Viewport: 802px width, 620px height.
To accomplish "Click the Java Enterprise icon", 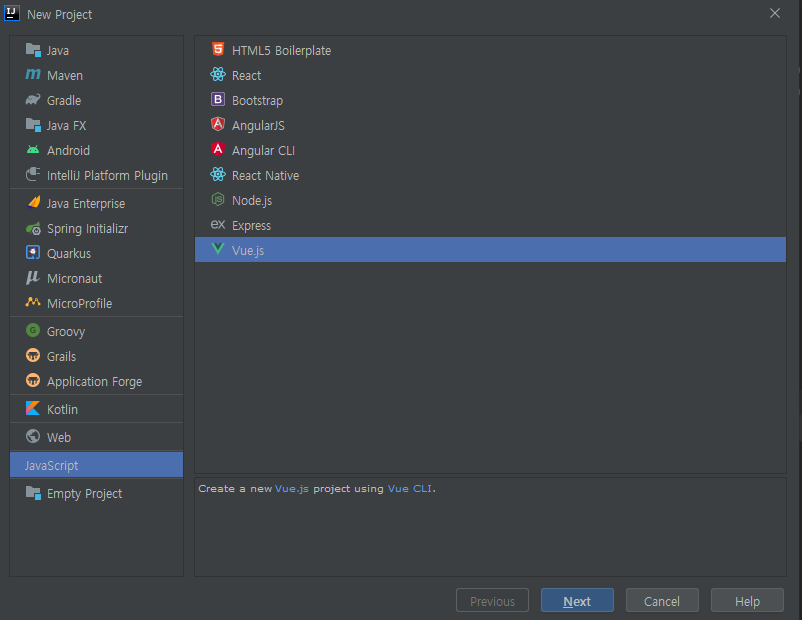I will click(x=33, y=203).
